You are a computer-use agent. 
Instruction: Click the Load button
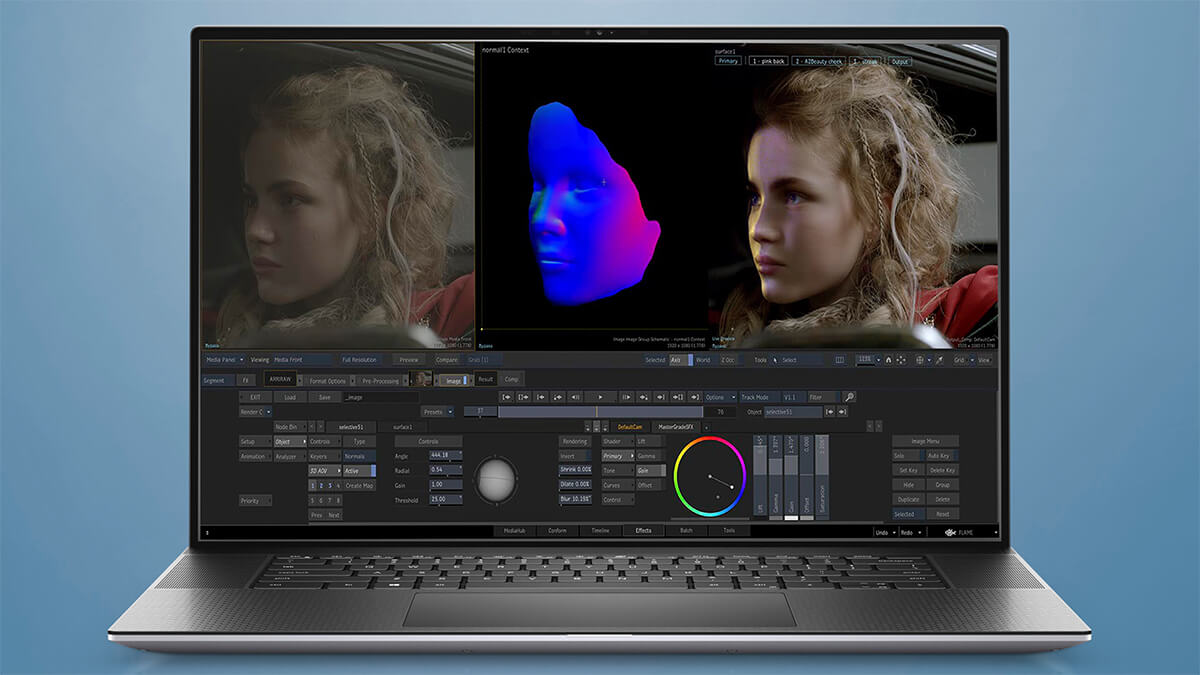(290, 397)
